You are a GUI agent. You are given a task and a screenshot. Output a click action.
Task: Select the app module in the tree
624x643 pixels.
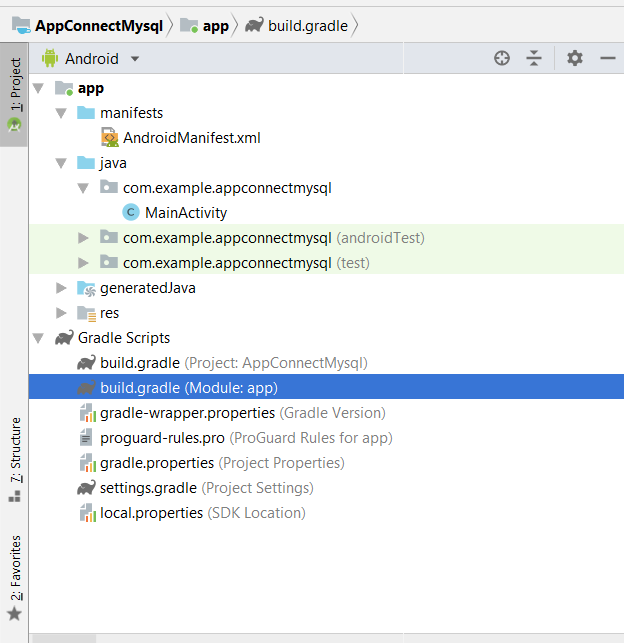(x=326, y=88)
